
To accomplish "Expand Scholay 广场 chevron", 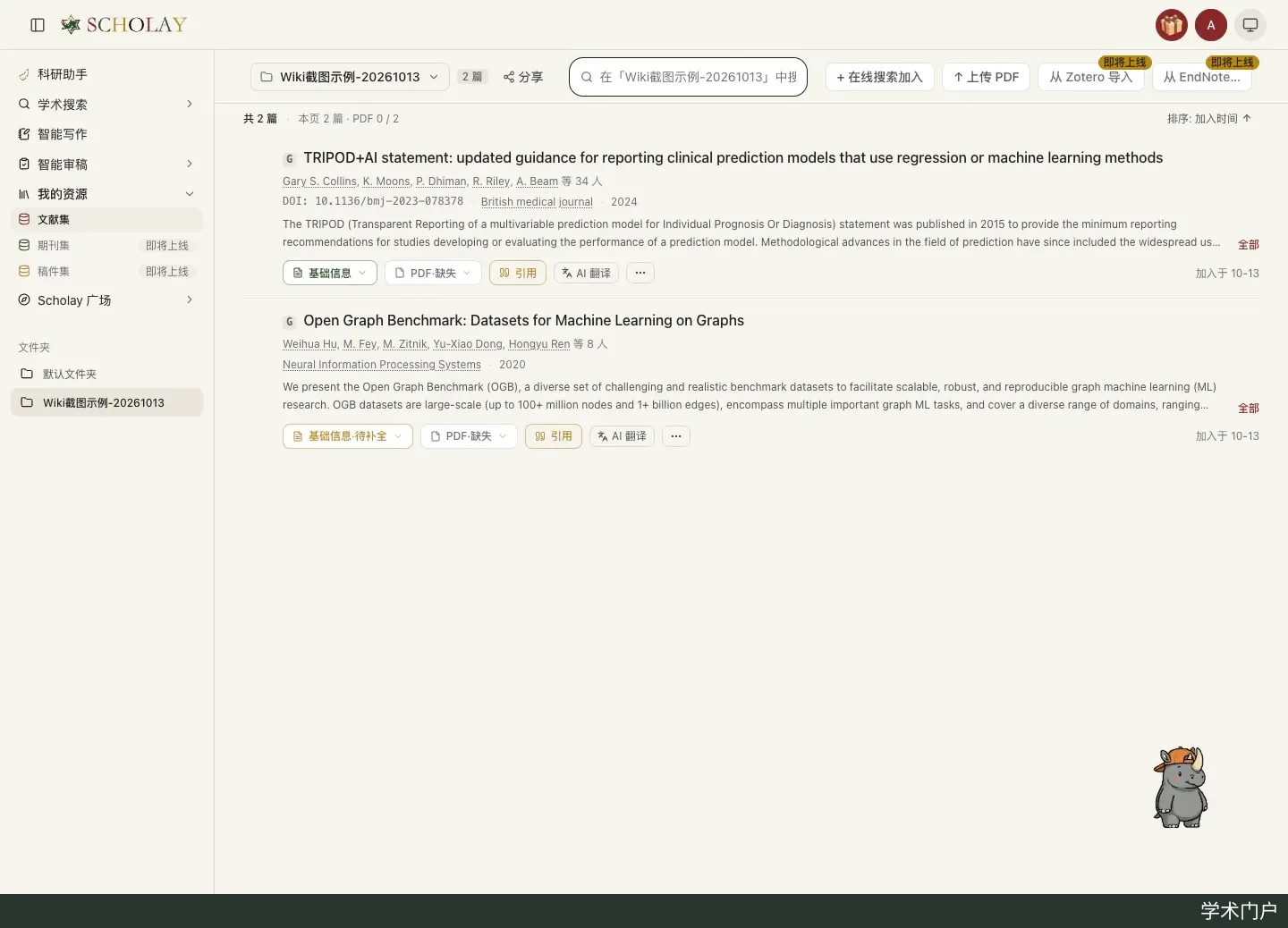I will [x=190, y=299].
